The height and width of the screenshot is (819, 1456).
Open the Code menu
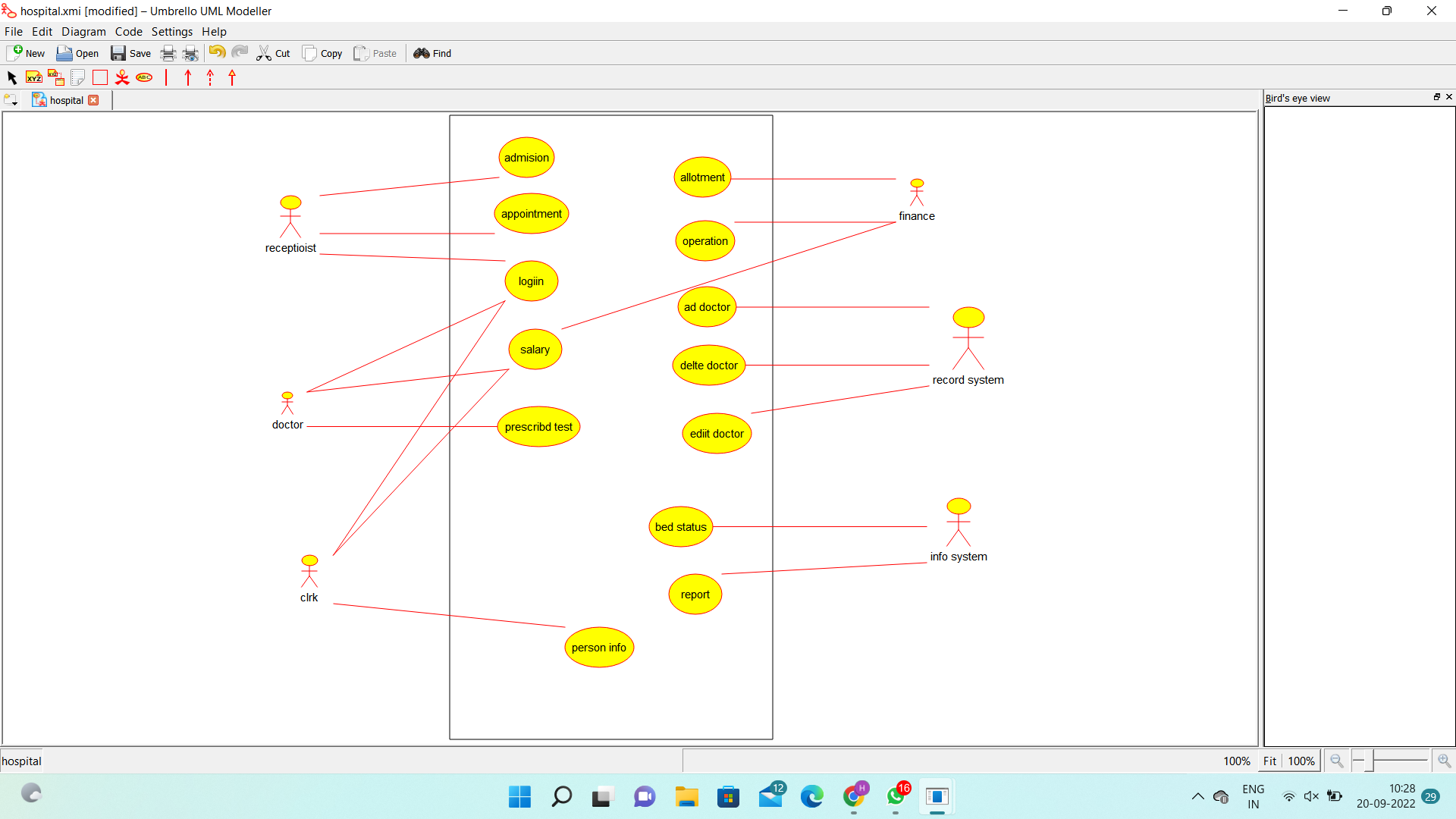128,32
